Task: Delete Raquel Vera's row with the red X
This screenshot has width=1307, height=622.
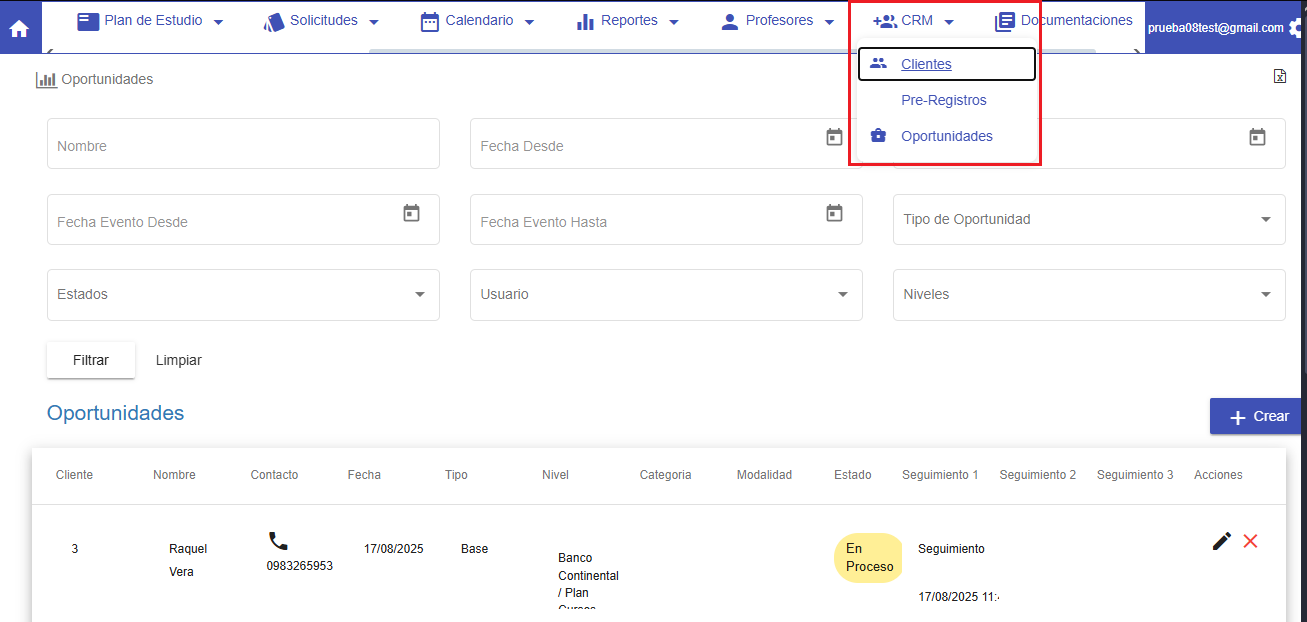Action: point(1250,541)
